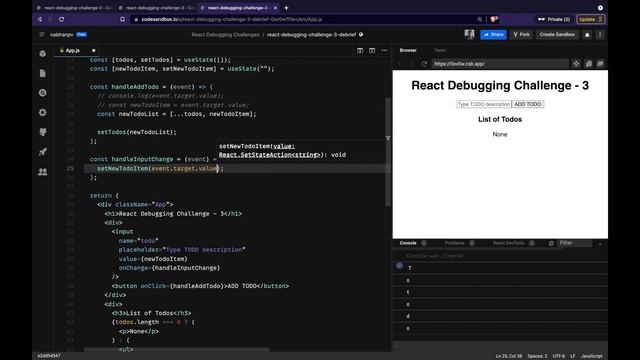Viewport: 640px width, 360px height.
Task: Open preview in new window icon
Action: 589,64
